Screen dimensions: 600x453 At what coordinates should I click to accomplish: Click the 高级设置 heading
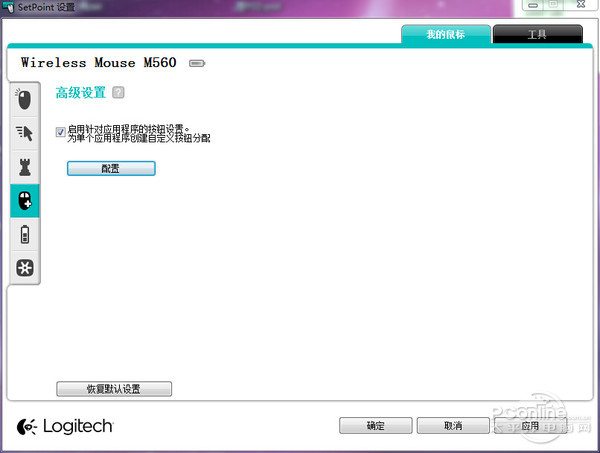(x=81, y=93)
